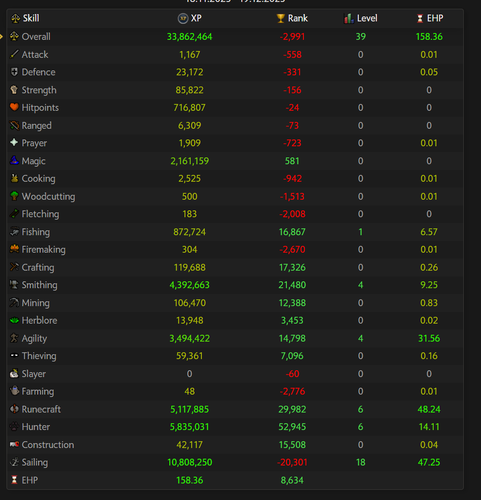Click the Thieving mask icon
The image size is (481, 500).
click(x=14, y=355)
